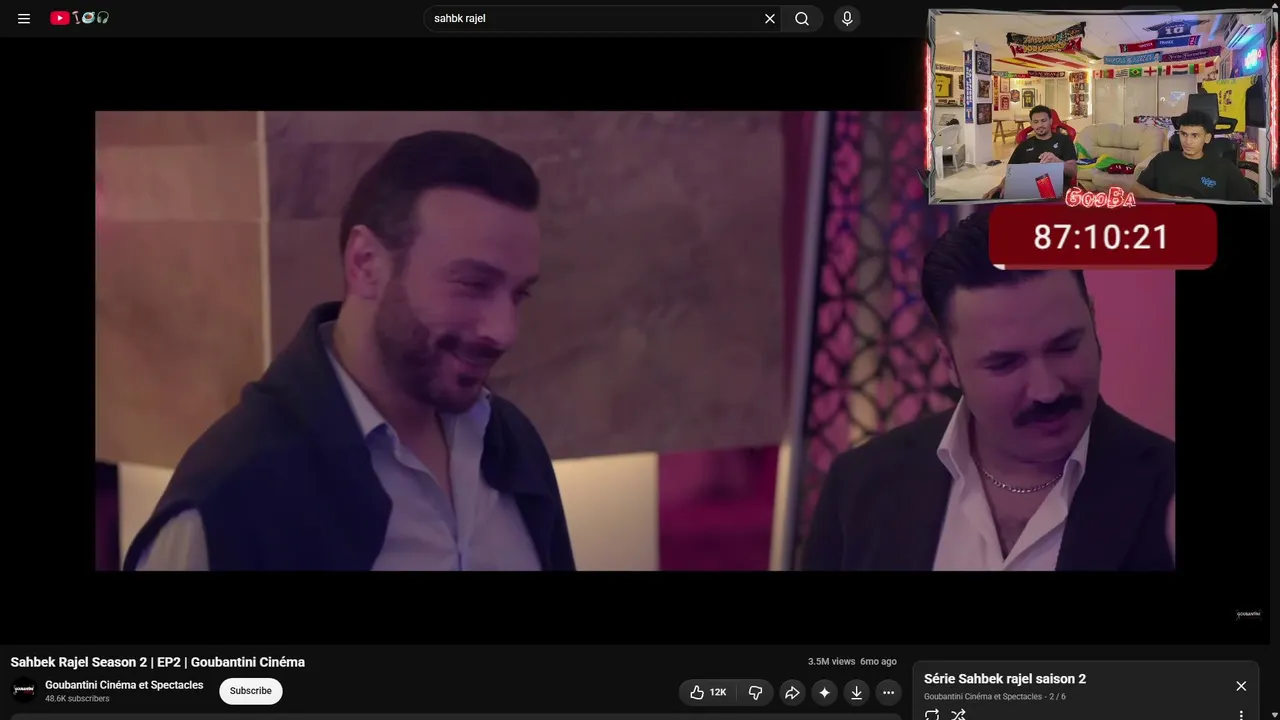
Task: Share this video
Action: pos(792,692)
